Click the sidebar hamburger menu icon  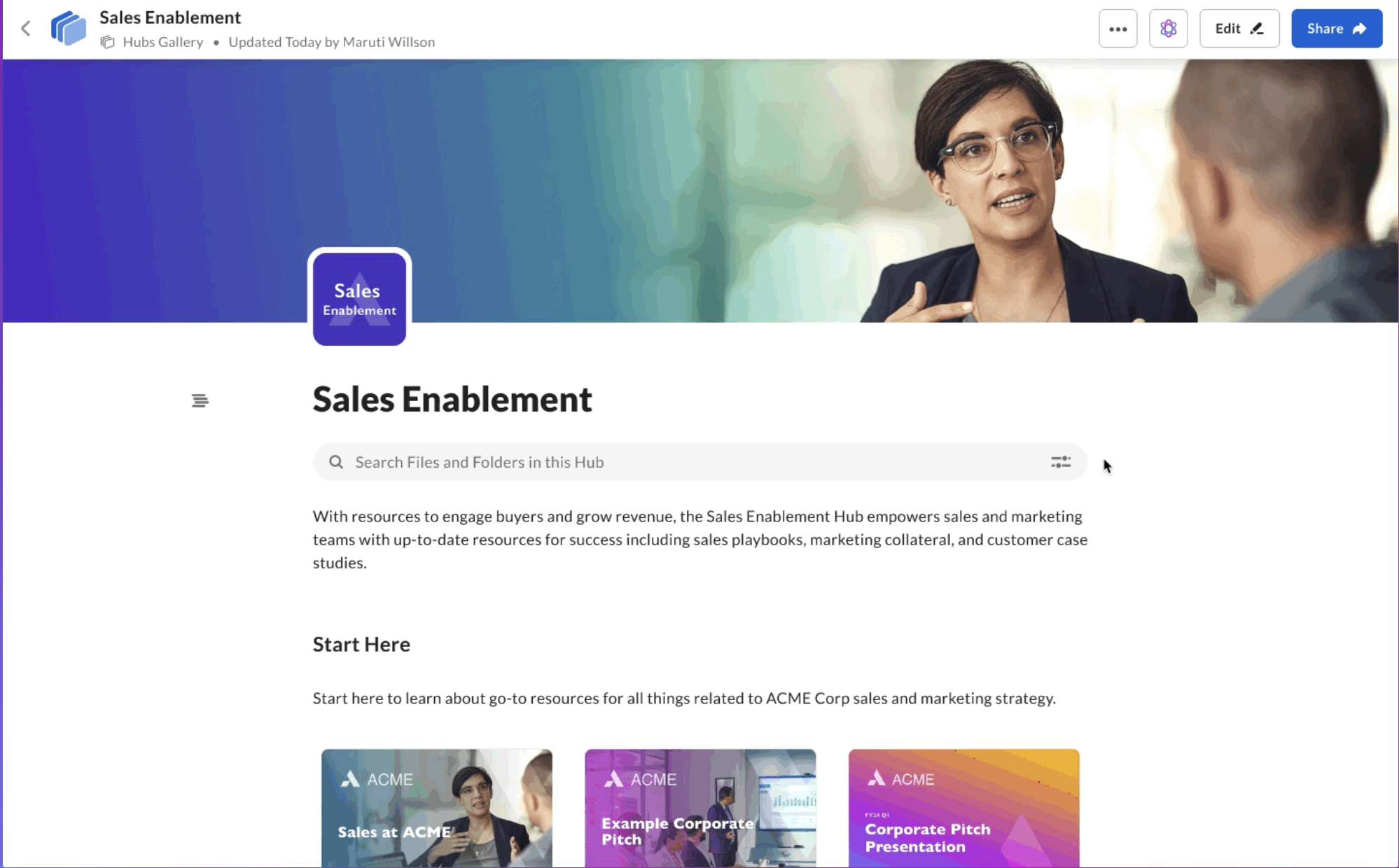click(x=200, y=400)
